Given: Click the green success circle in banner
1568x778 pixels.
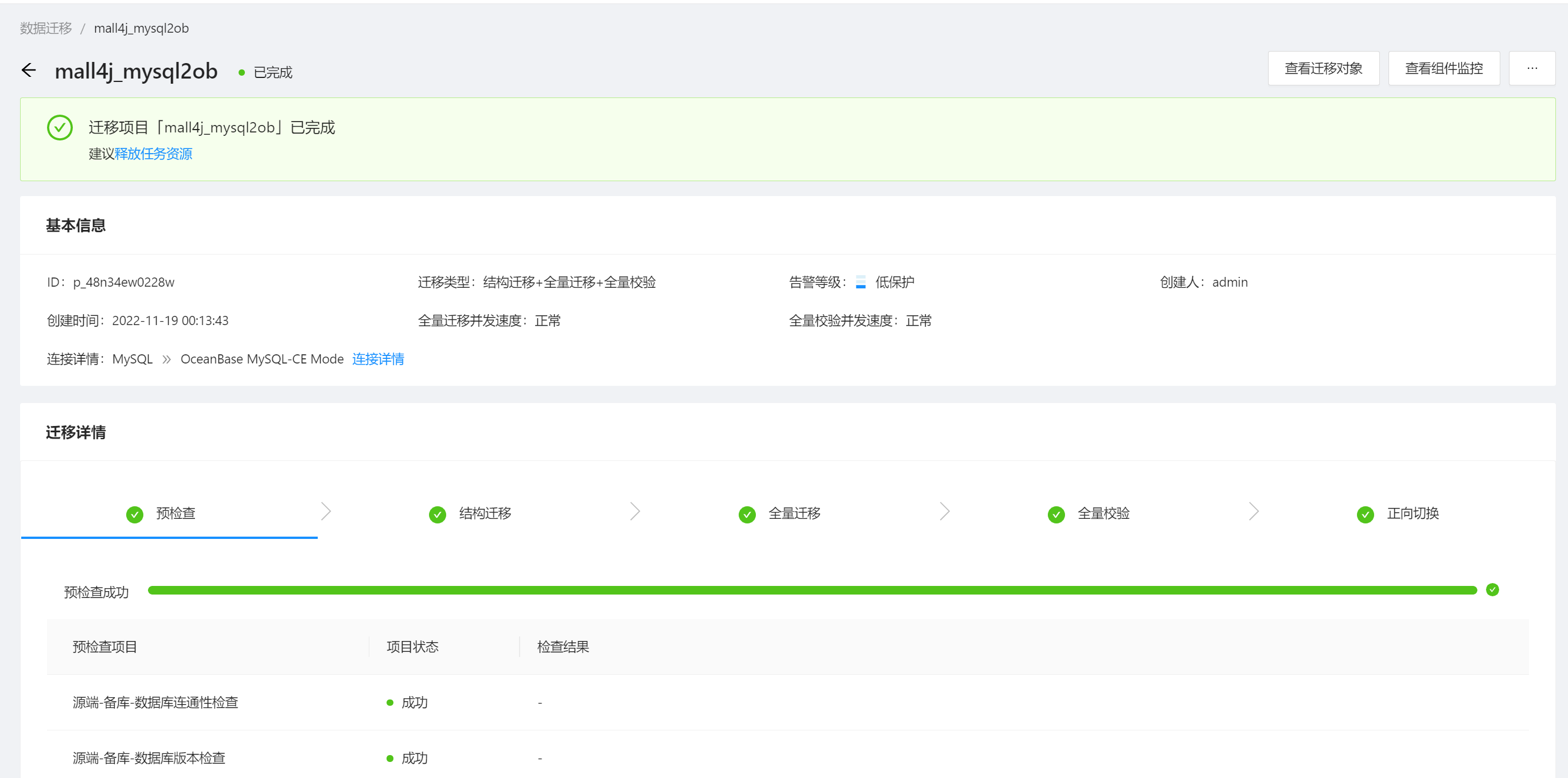Looking at the screenshot, I should click(x=60, y=128).
